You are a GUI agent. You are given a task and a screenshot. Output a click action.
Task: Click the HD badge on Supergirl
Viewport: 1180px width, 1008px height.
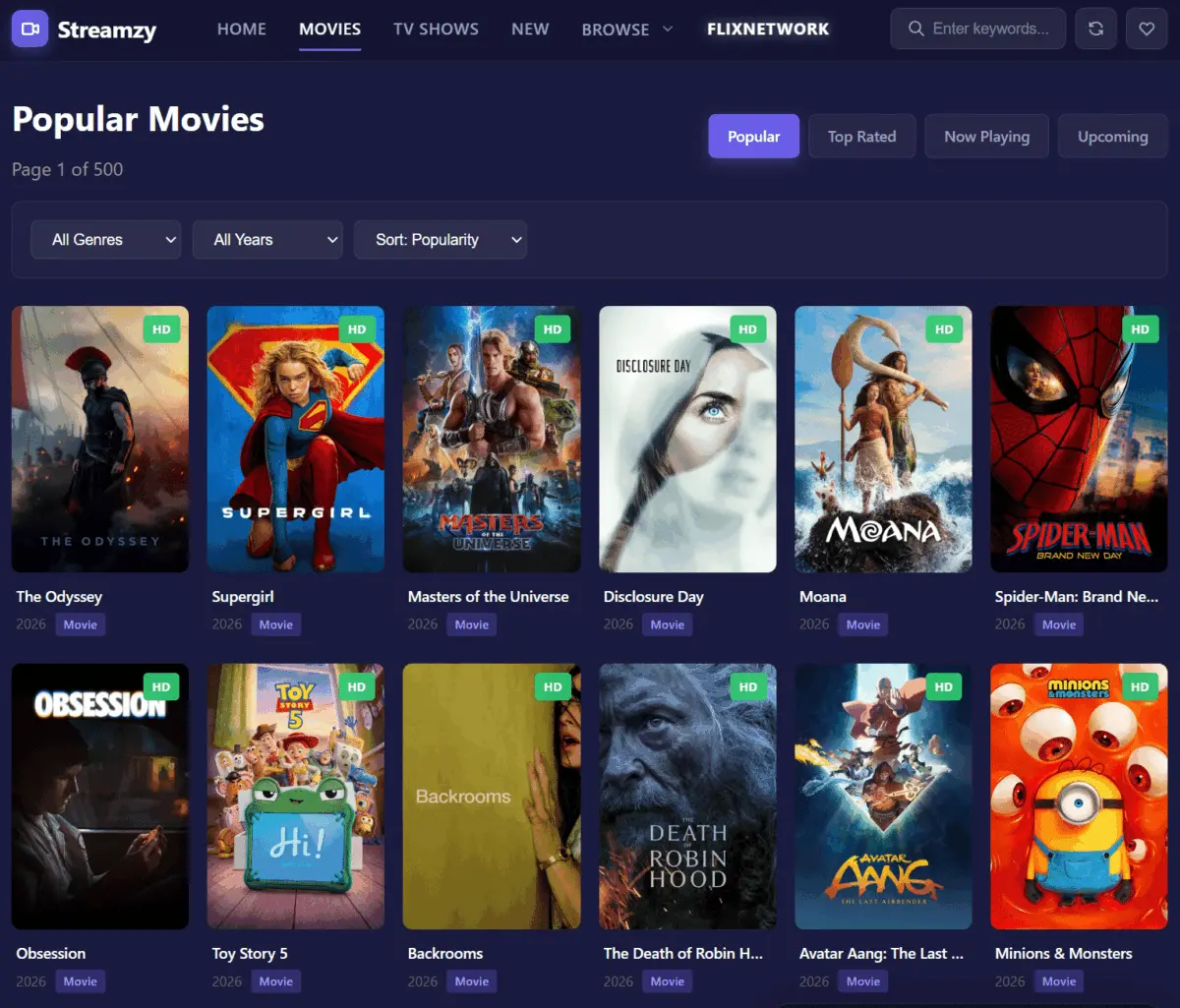pos(357,329)
